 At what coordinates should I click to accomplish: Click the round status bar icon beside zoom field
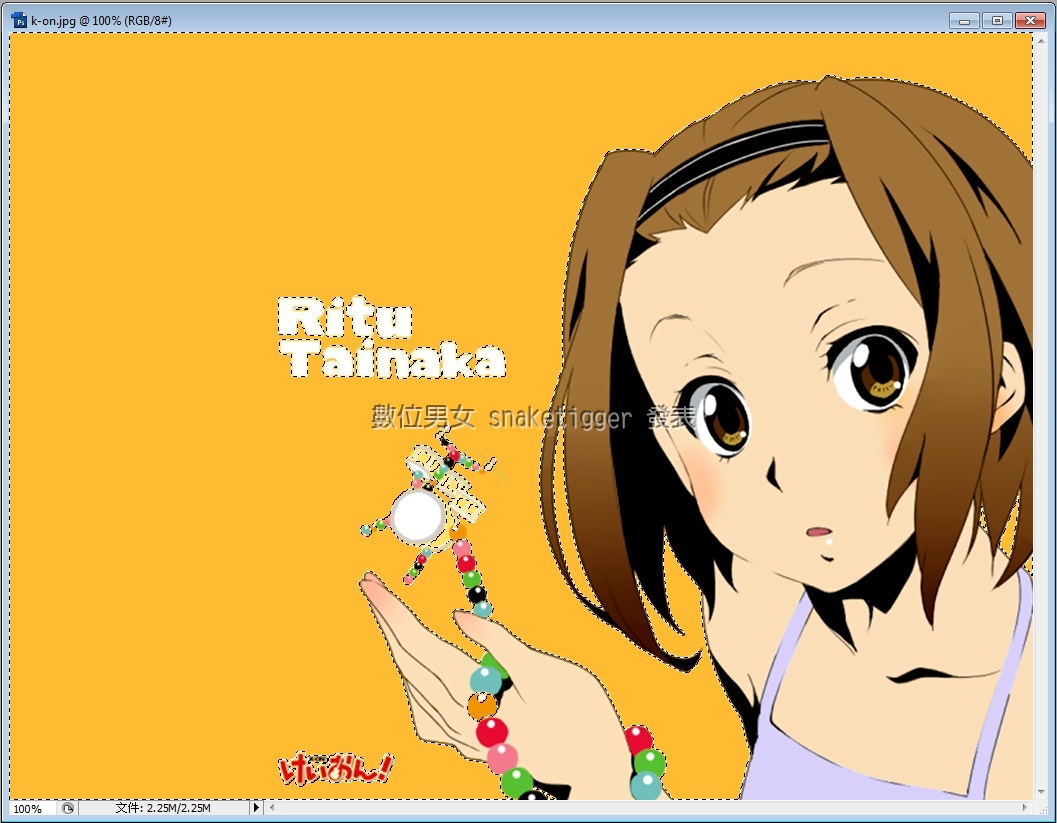[68, 808]
